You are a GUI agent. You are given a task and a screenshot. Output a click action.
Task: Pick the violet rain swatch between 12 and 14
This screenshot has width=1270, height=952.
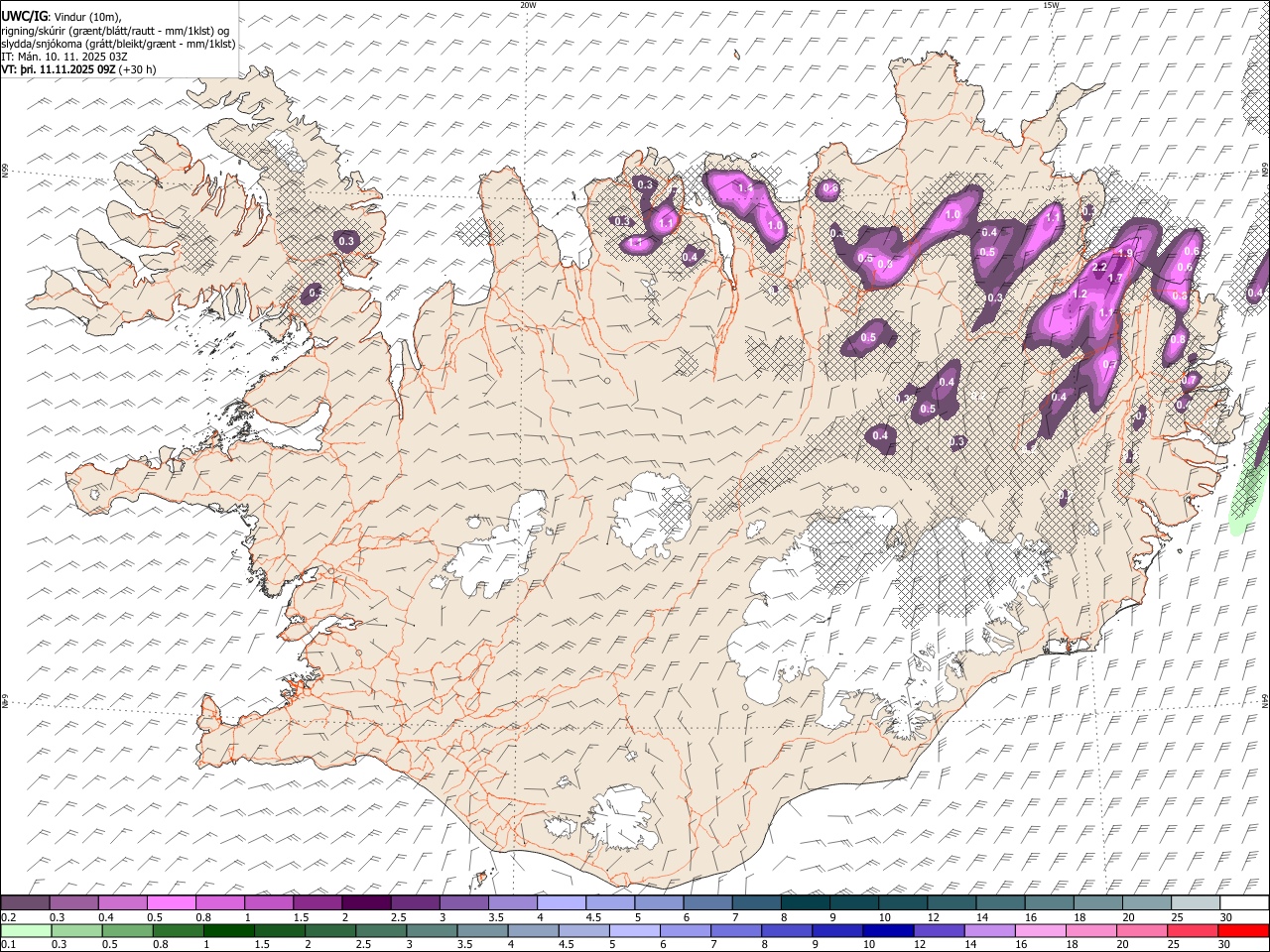click(938, 930)
